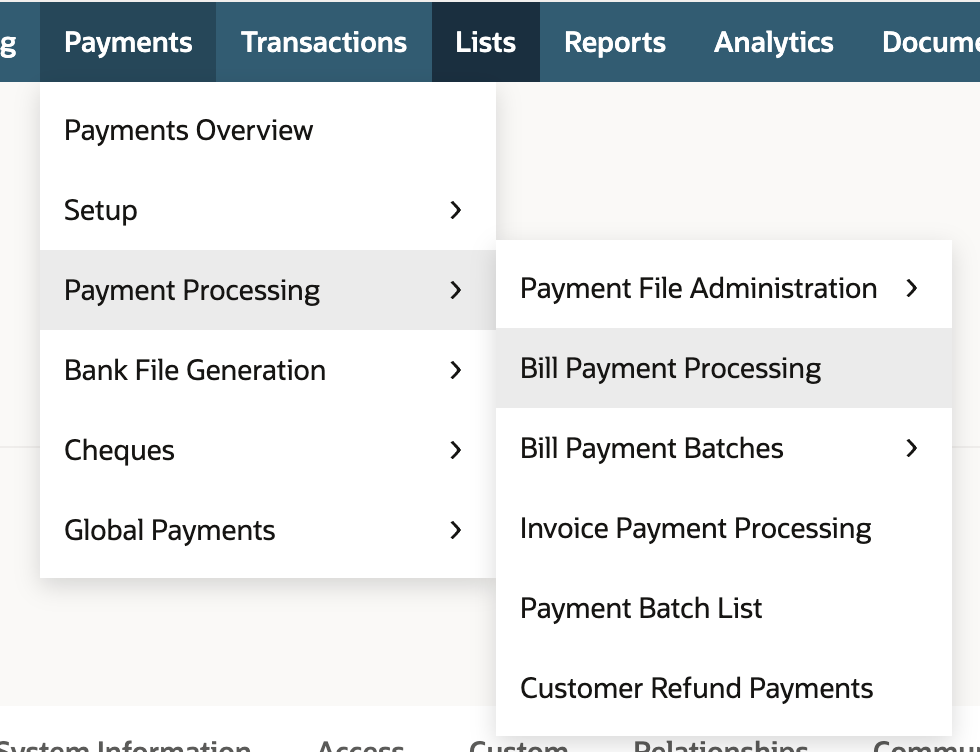Open Payment Batch List
Viewport: 980px width, 752px height.
(x=724, y=608)
